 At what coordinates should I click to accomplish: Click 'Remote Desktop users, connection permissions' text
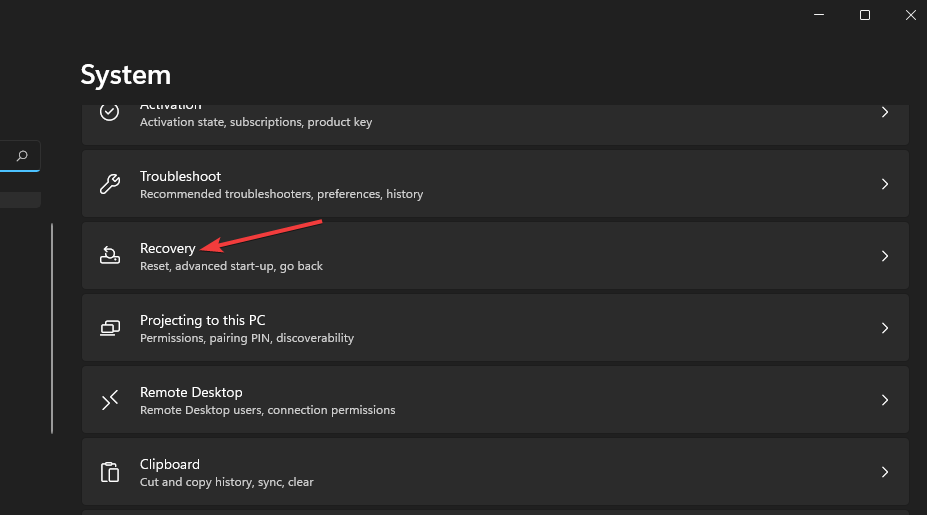click(267, 410)
